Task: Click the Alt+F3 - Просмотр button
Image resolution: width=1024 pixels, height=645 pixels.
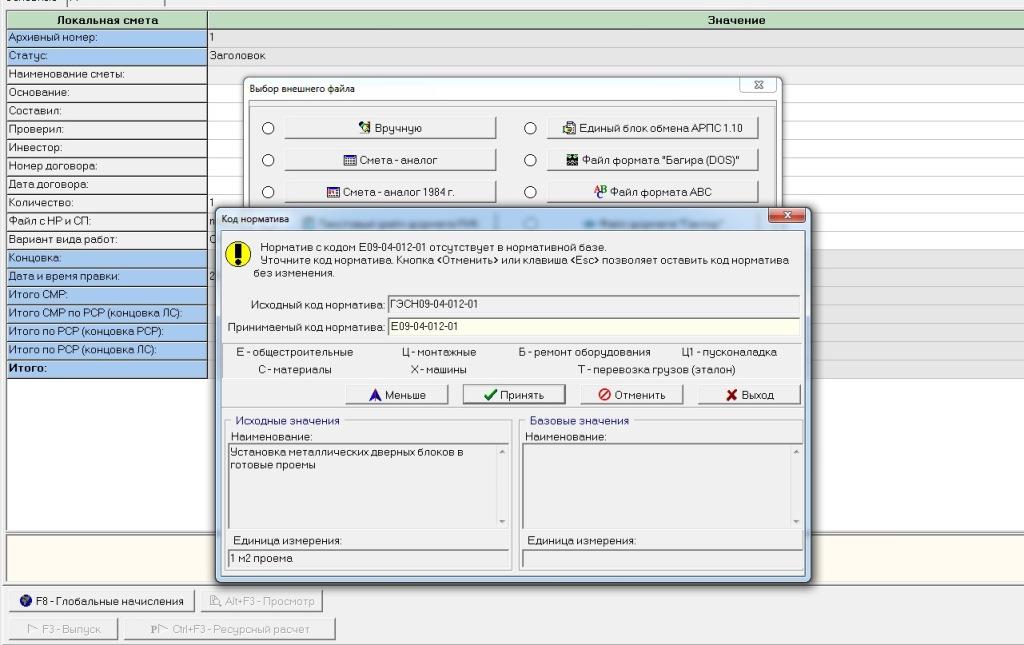Action: [x=261, y=601]
